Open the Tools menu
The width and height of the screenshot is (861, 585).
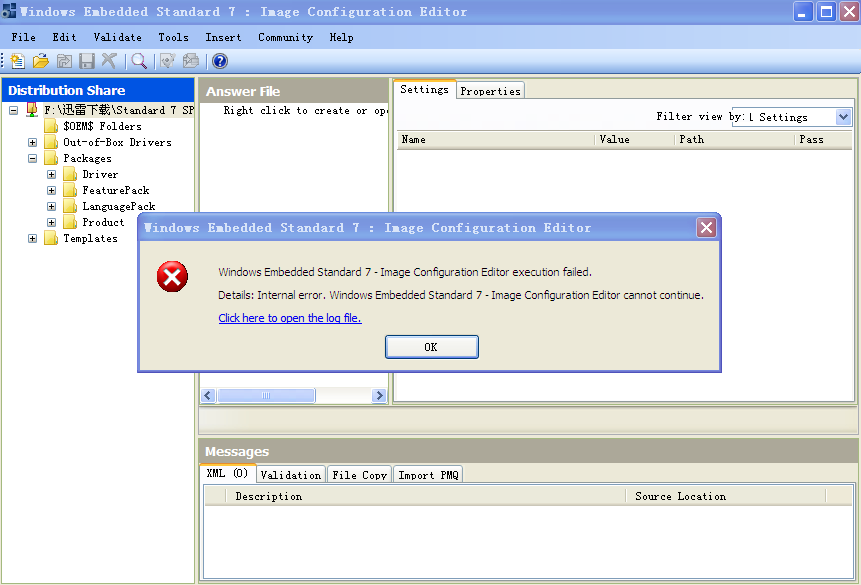[174, 37]
